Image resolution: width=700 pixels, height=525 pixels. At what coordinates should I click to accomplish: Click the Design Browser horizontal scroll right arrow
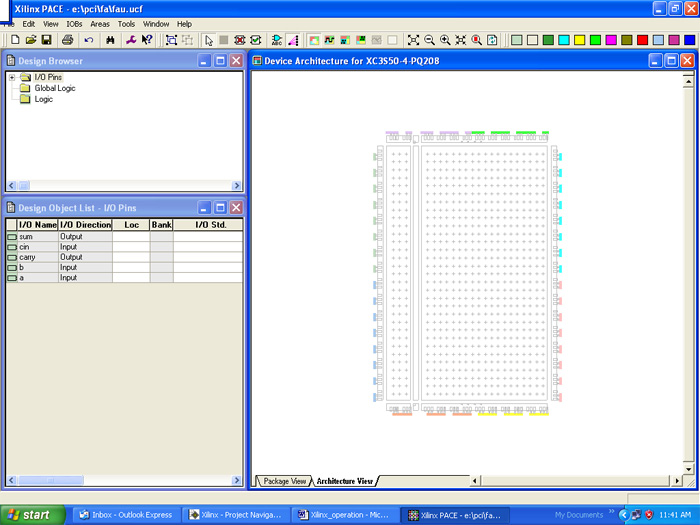click(x=237, y=185)
